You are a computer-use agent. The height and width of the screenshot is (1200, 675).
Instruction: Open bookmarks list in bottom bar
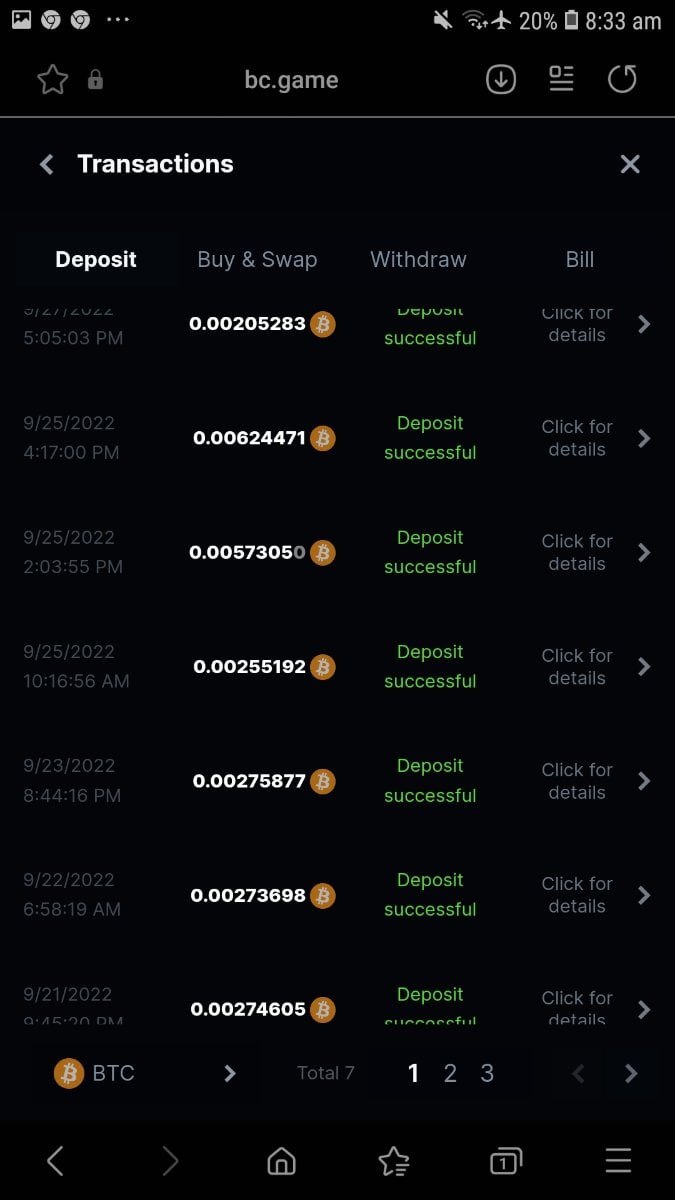(394, 1161)
